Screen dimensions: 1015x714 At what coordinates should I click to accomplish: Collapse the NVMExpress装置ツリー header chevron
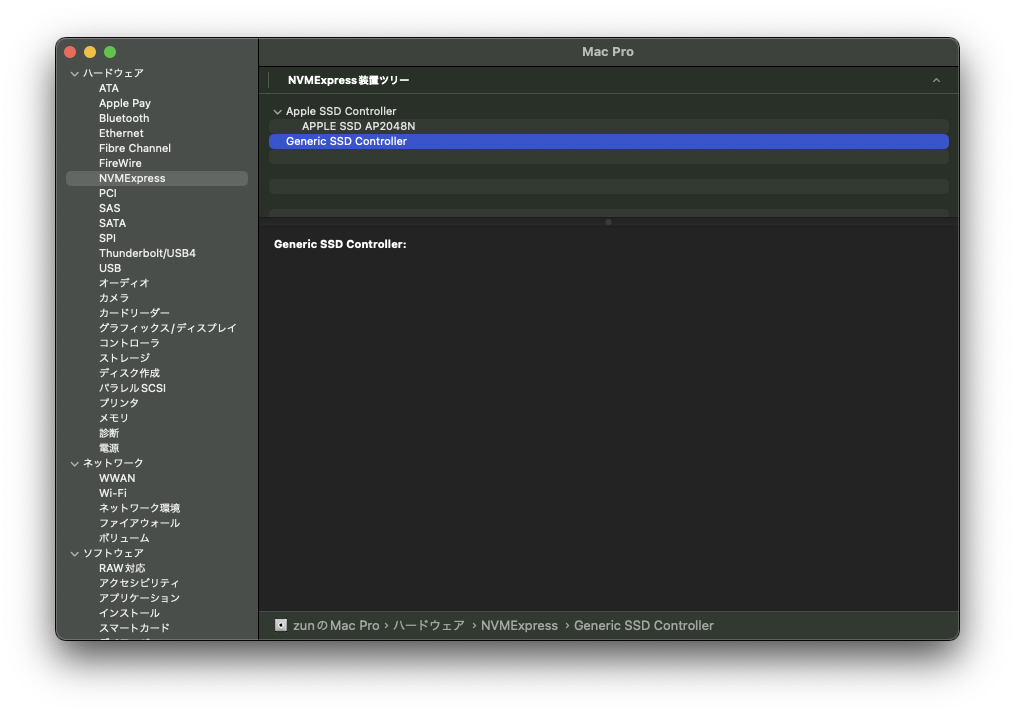coord(936,80)
